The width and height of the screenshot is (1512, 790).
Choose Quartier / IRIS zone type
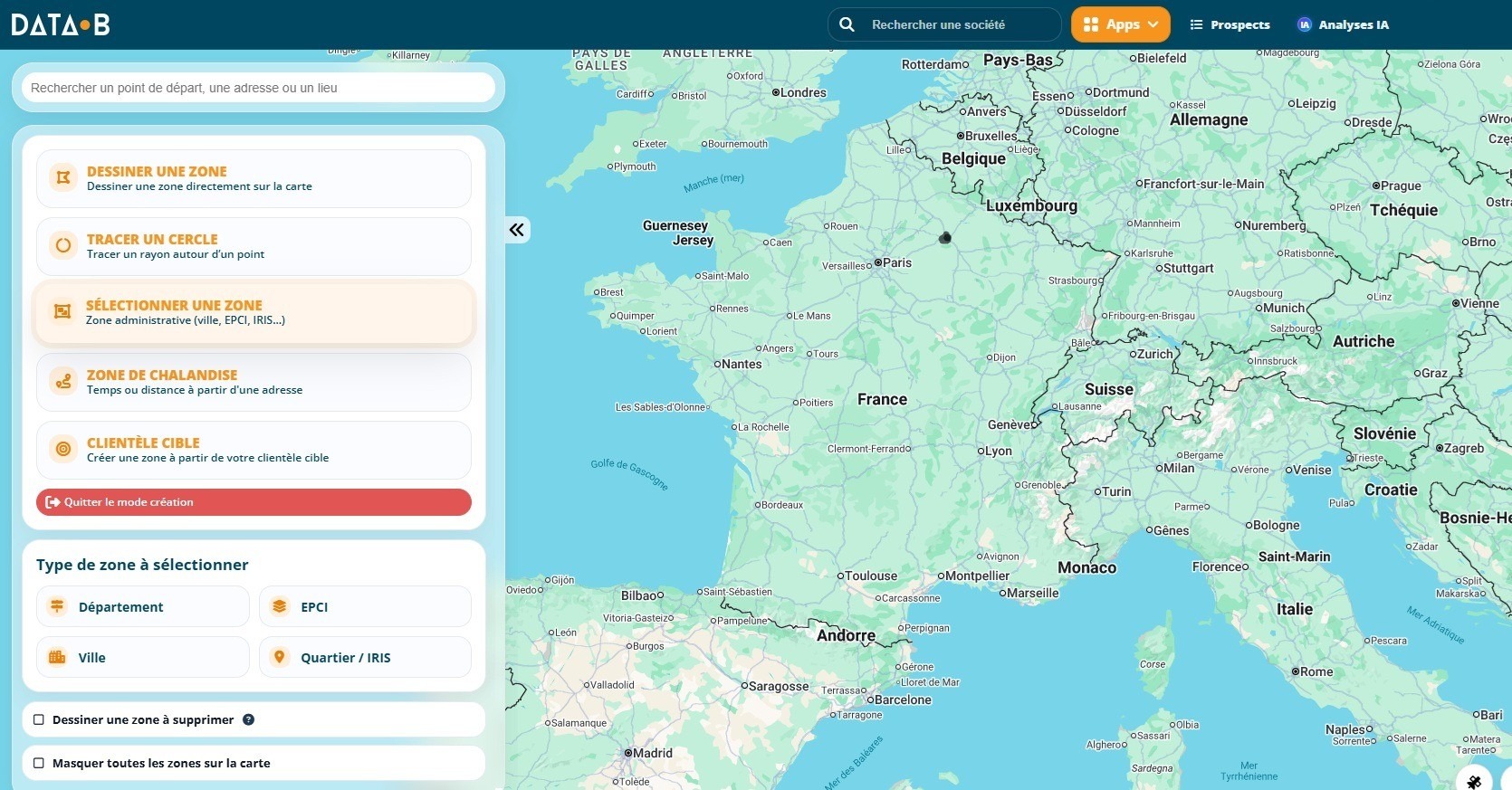365,657
